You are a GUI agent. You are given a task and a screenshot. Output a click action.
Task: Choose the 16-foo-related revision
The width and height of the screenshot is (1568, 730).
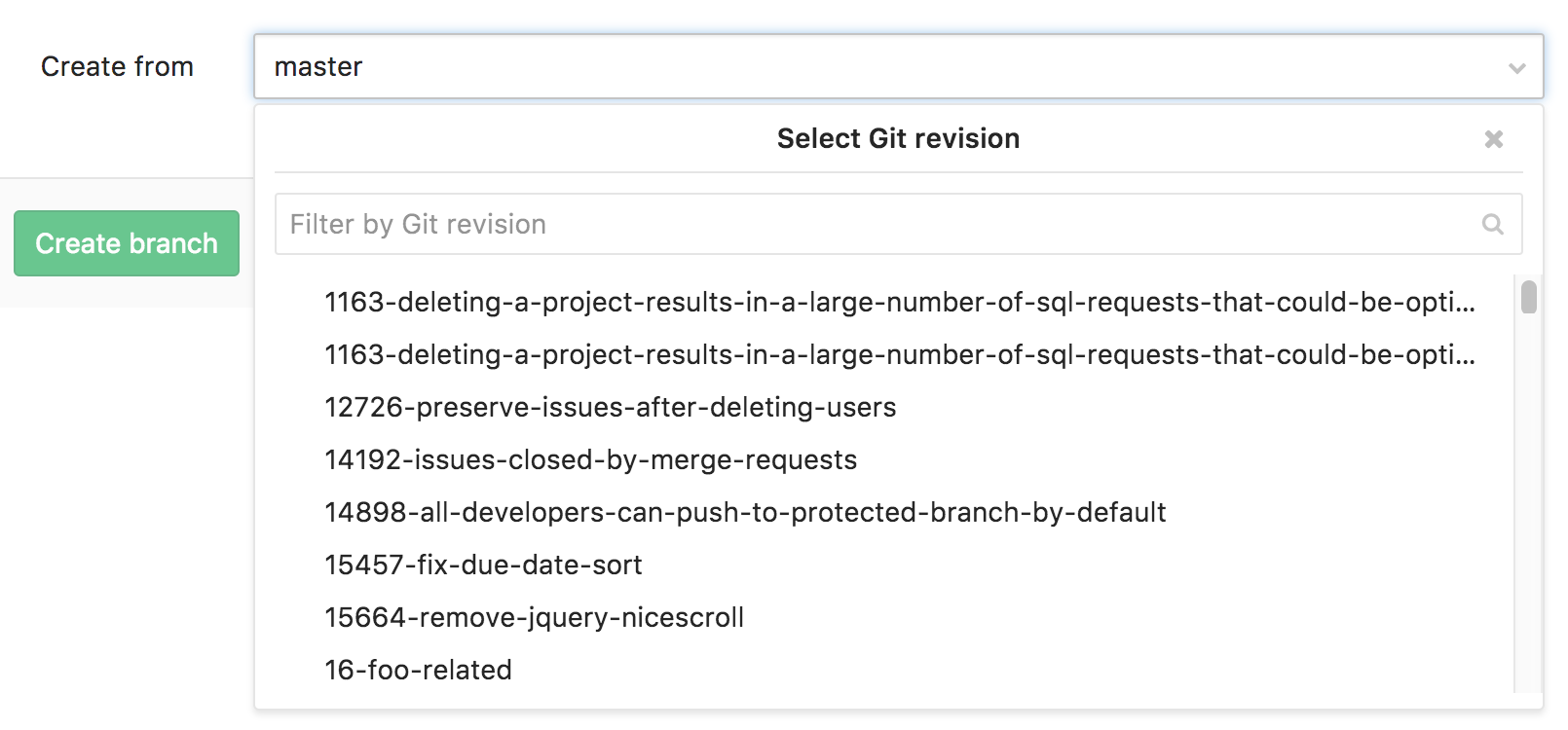tap(418, 671)
